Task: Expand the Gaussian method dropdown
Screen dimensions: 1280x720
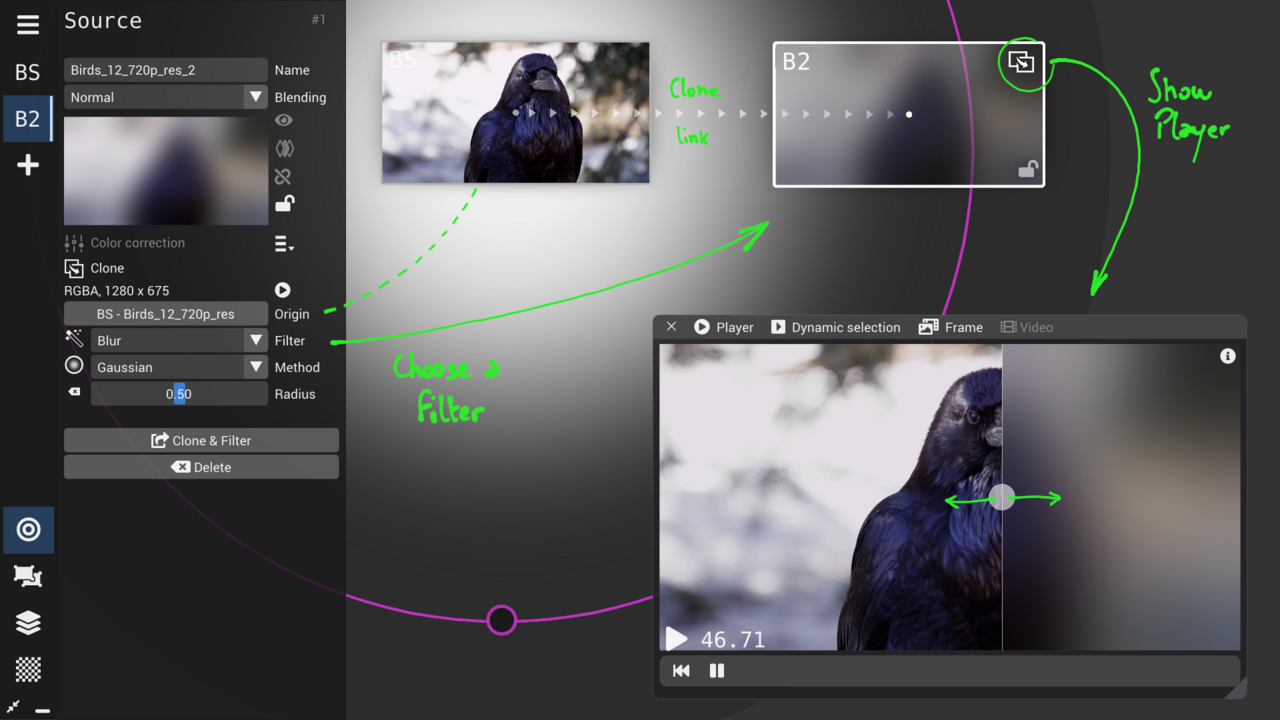Action: (x=178, y=368)
